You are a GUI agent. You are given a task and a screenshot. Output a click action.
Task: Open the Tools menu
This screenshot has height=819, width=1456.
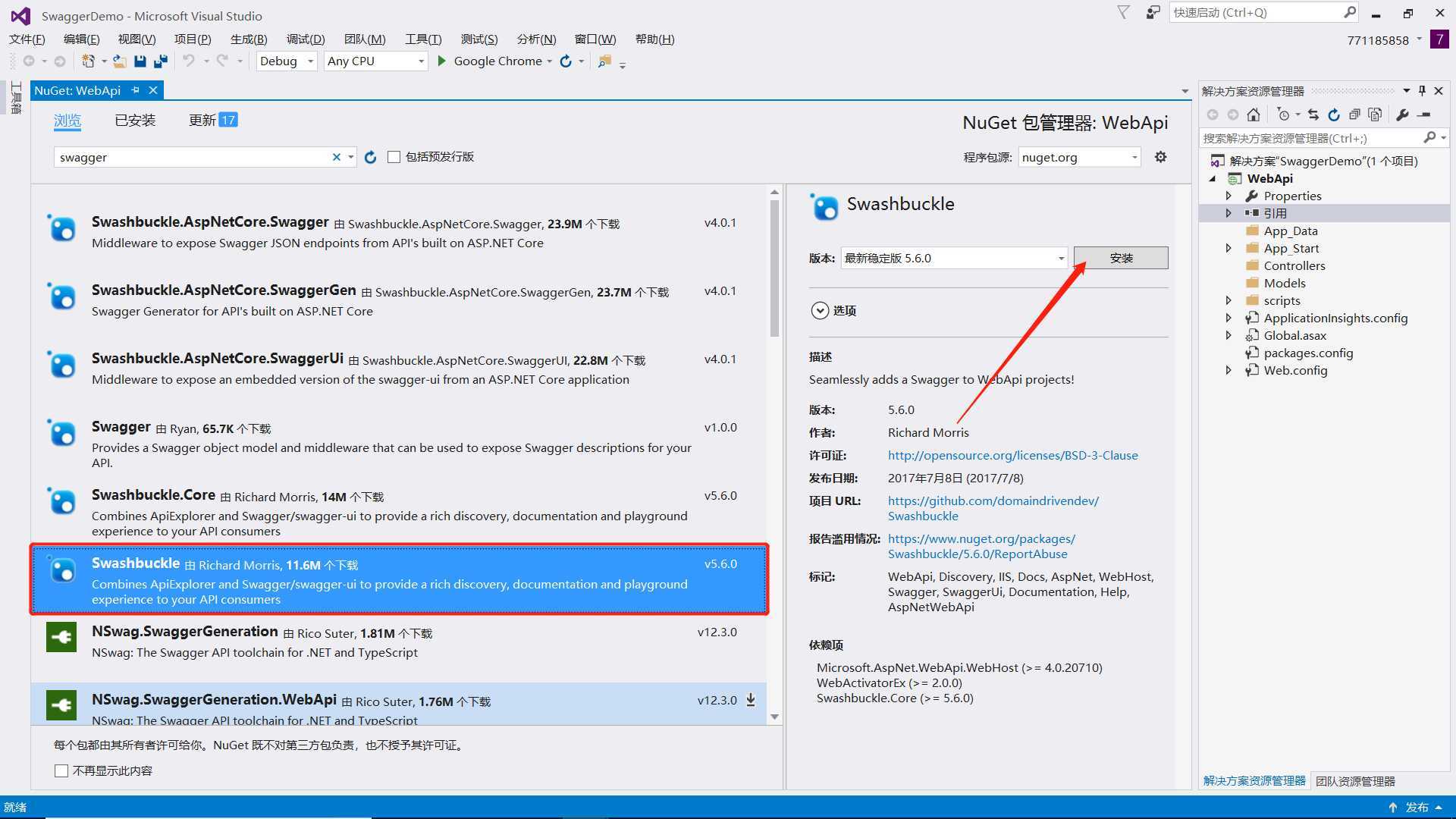pyautogui.click(x=423, y=39)
